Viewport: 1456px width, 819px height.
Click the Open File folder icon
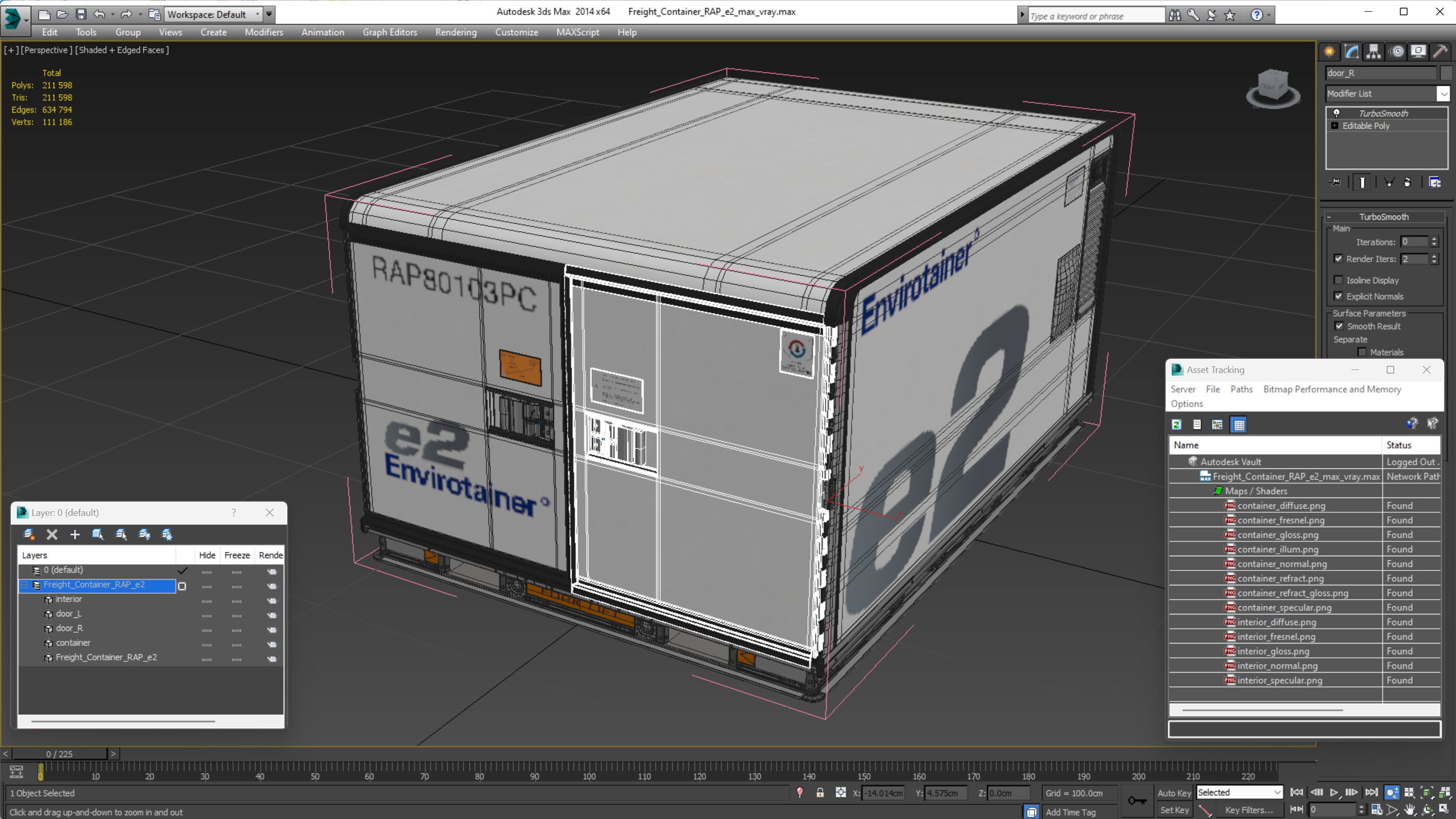[x=63, y=14]
